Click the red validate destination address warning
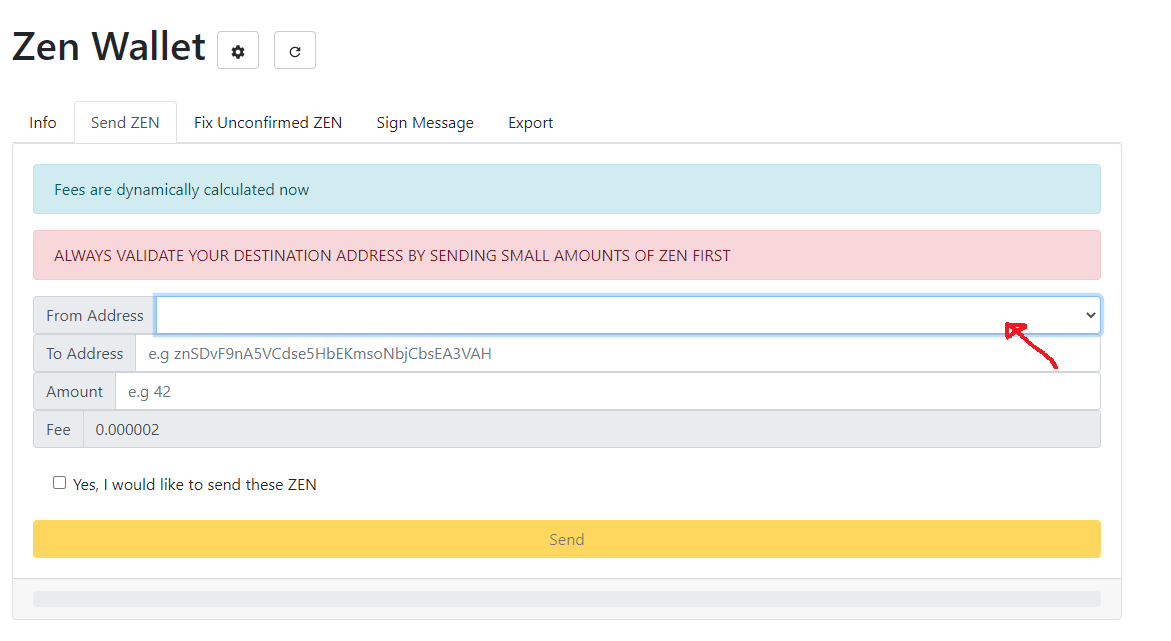This screenshot has height=641, width=1171. point(567,255)
